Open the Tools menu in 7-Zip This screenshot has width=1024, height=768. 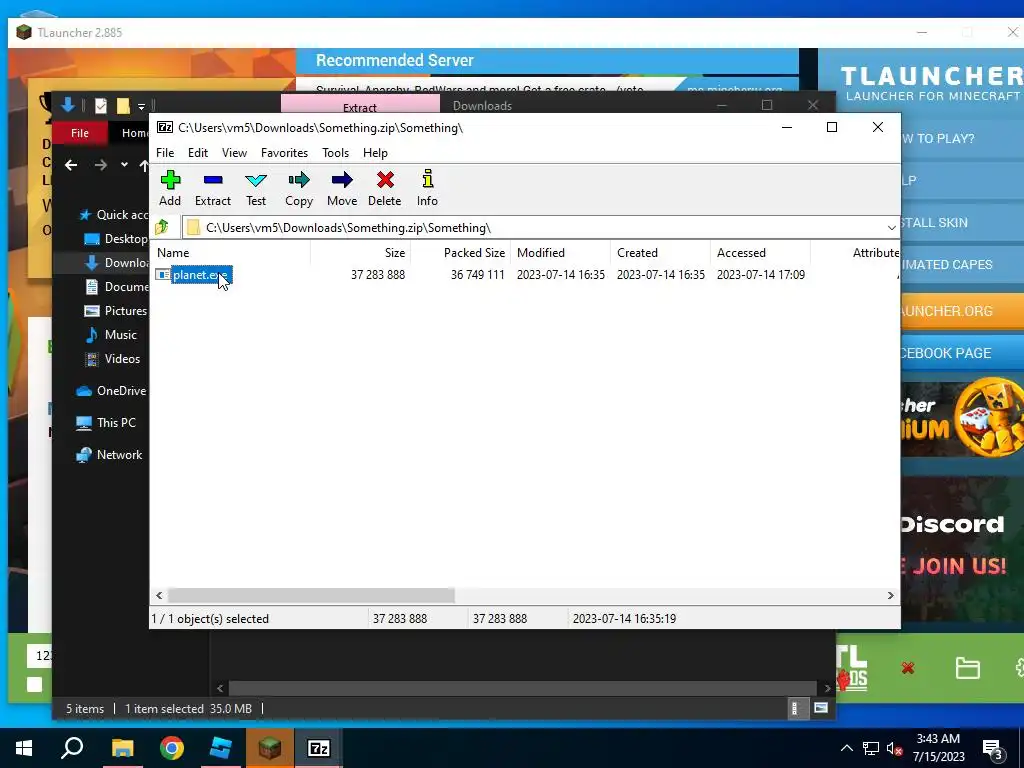pyautogui.click(x=335, y=153)
